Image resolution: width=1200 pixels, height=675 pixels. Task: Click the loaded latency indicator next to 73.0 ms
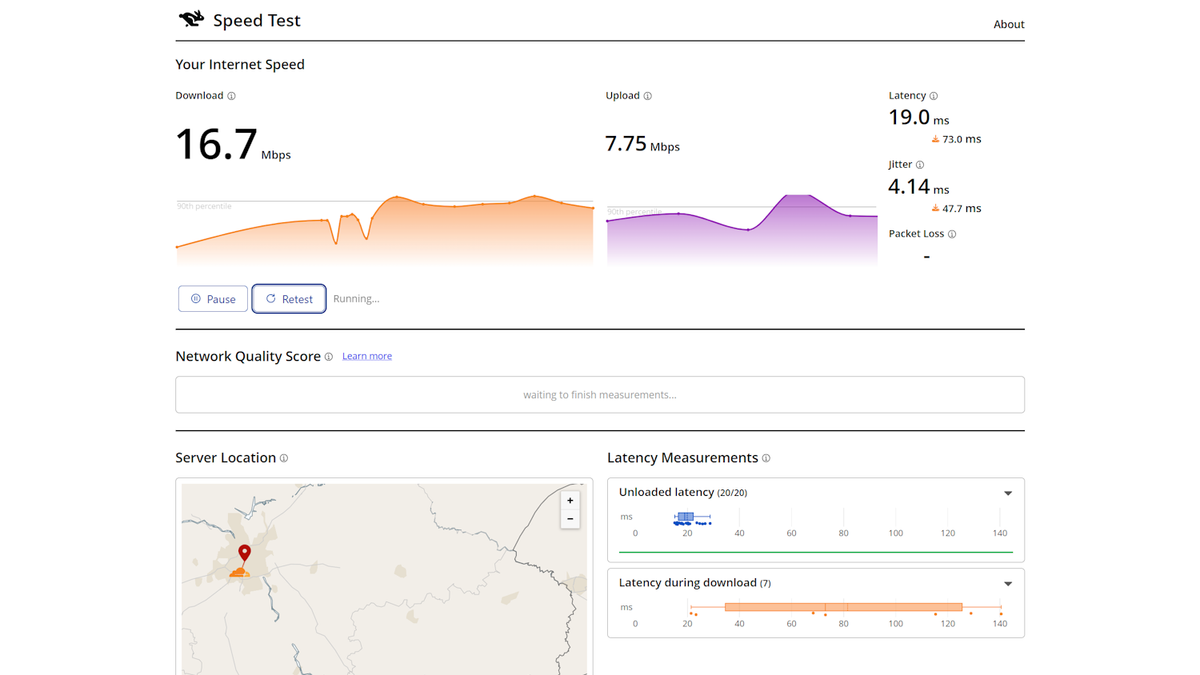tap(933, 139)
